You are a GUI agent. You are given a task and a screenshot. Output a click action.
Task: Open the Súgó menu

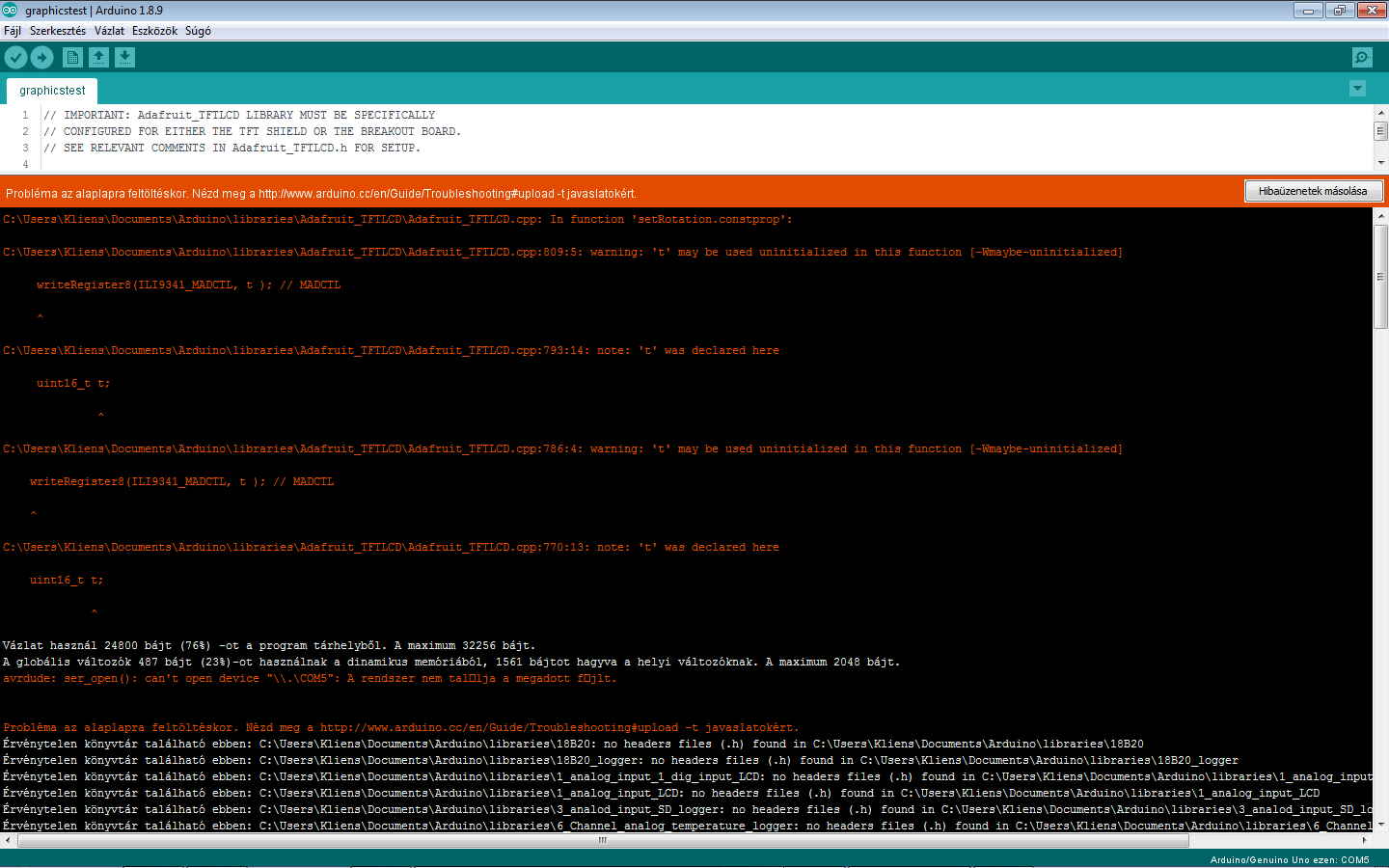point(198,31)
